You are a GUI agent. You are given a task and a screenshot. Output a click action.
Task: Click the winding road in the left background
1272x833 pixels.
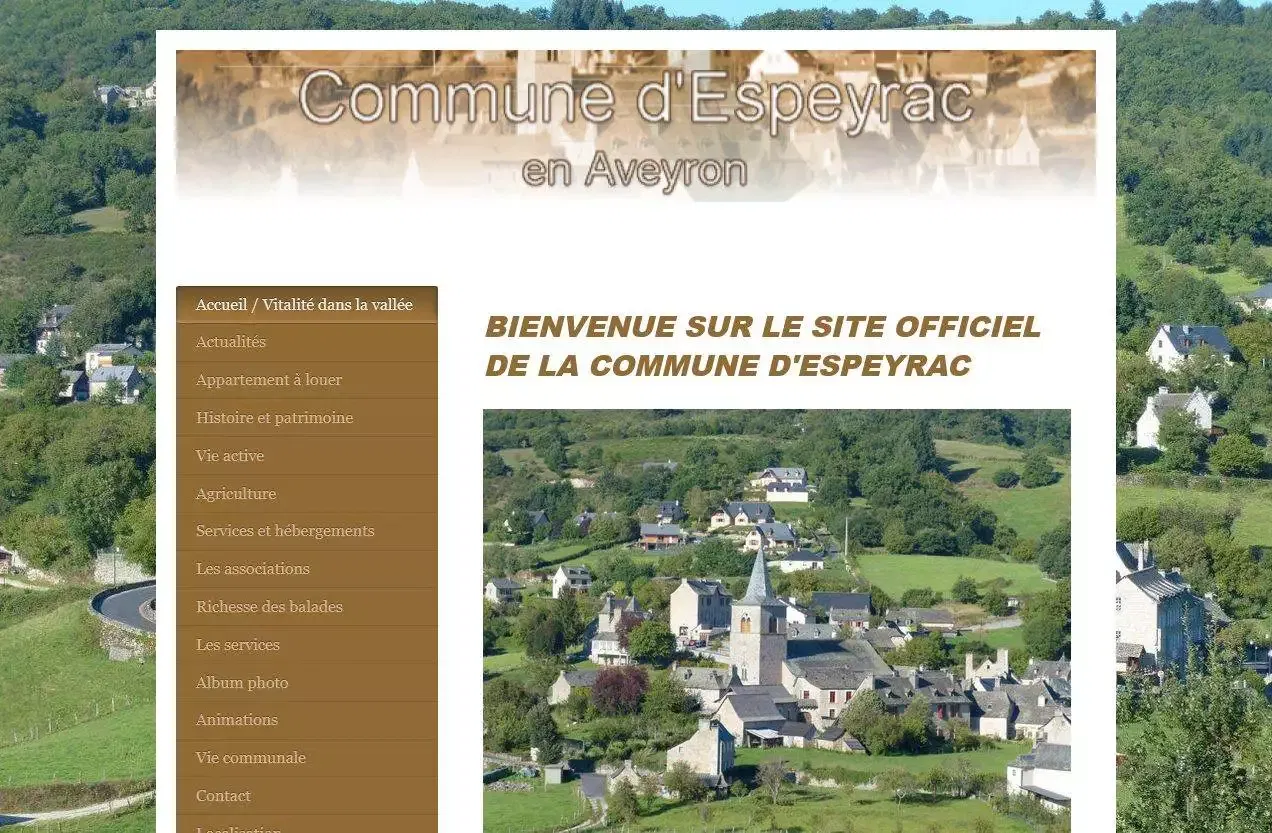pyautogui.click(x=125, y=605)
